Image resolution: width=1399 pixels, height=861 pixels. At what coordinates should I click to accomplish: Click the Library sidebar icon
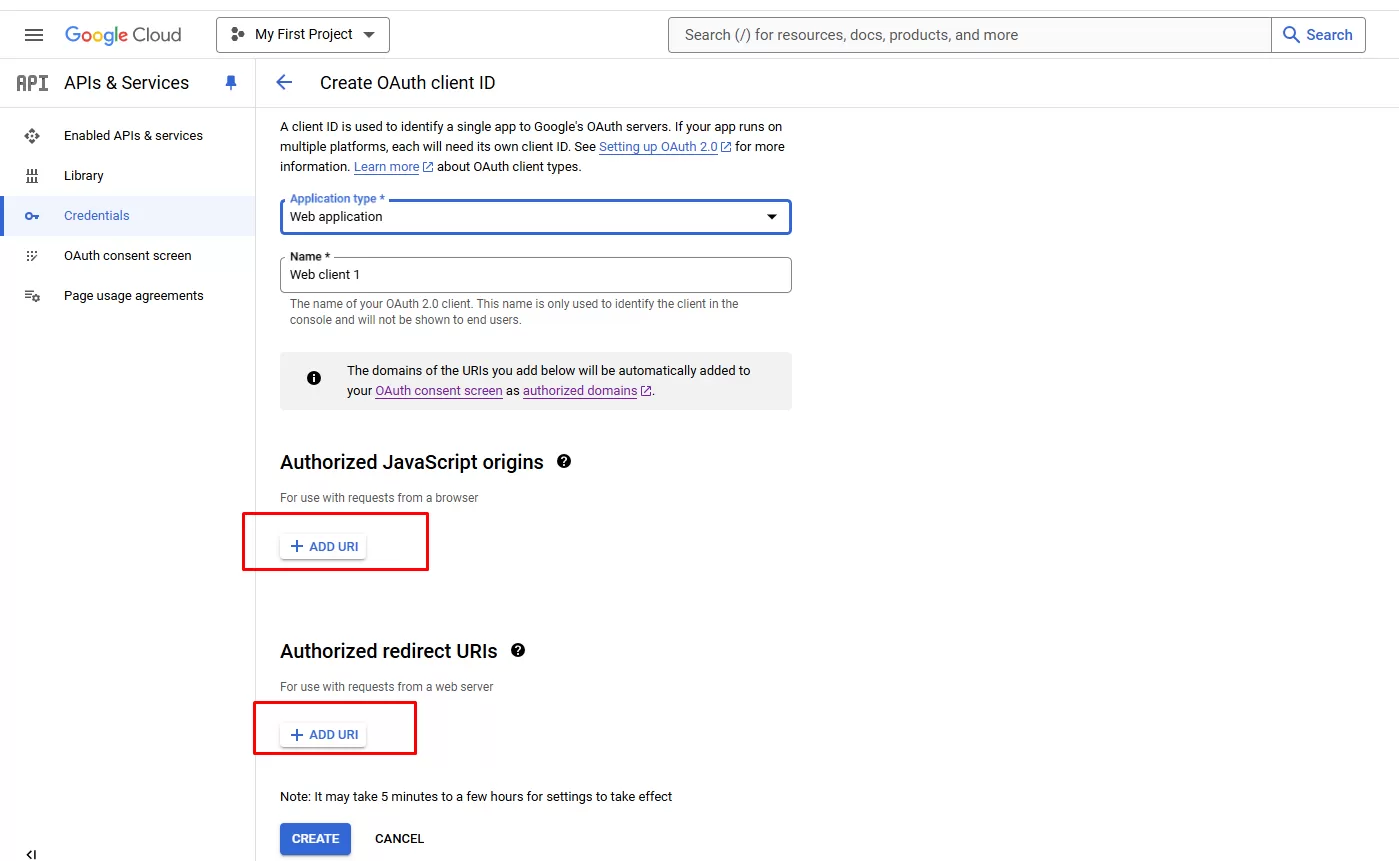[x=32, y=176]
